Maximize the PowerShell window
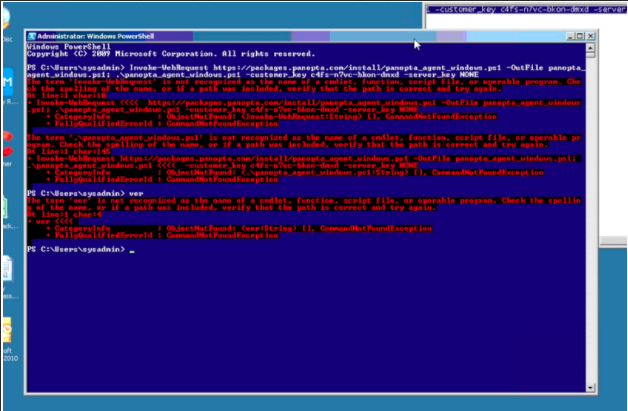The image size is (628, 411). [580, 36]
